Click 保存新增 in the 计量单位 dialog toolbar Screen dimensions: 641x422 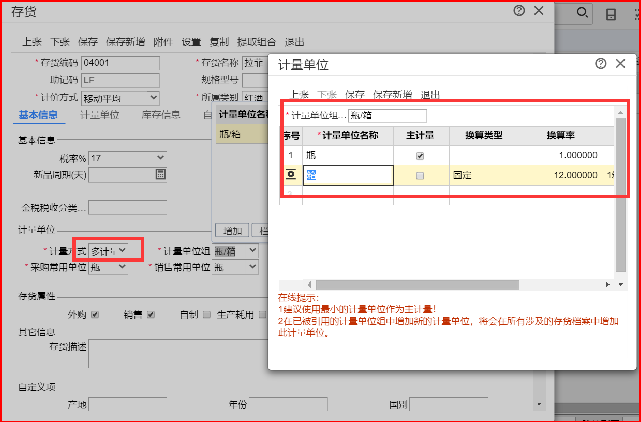393,94
